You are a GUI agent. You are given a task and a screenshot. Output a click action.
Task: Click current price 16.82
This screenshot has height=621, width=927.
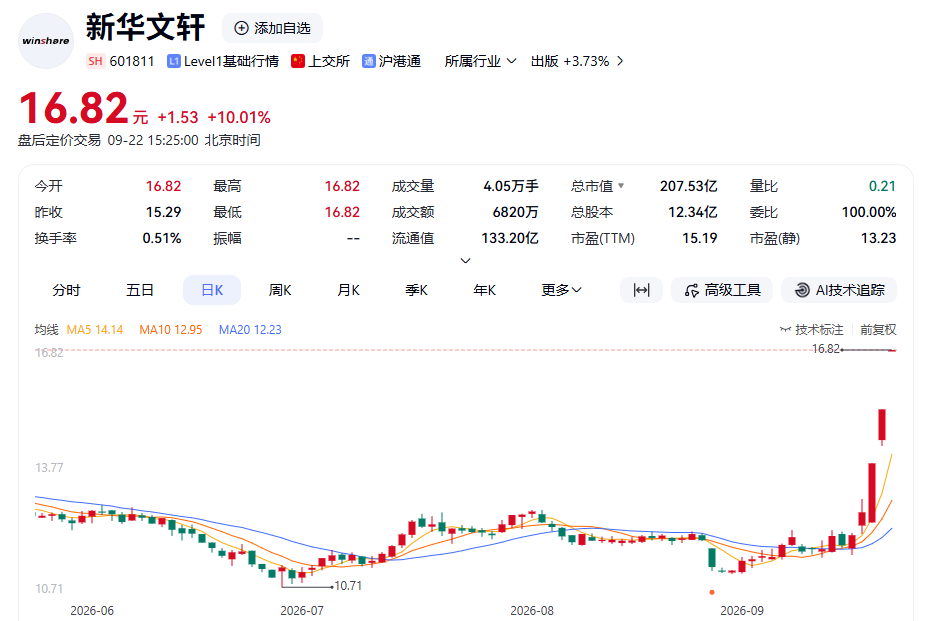pos(74,108)
